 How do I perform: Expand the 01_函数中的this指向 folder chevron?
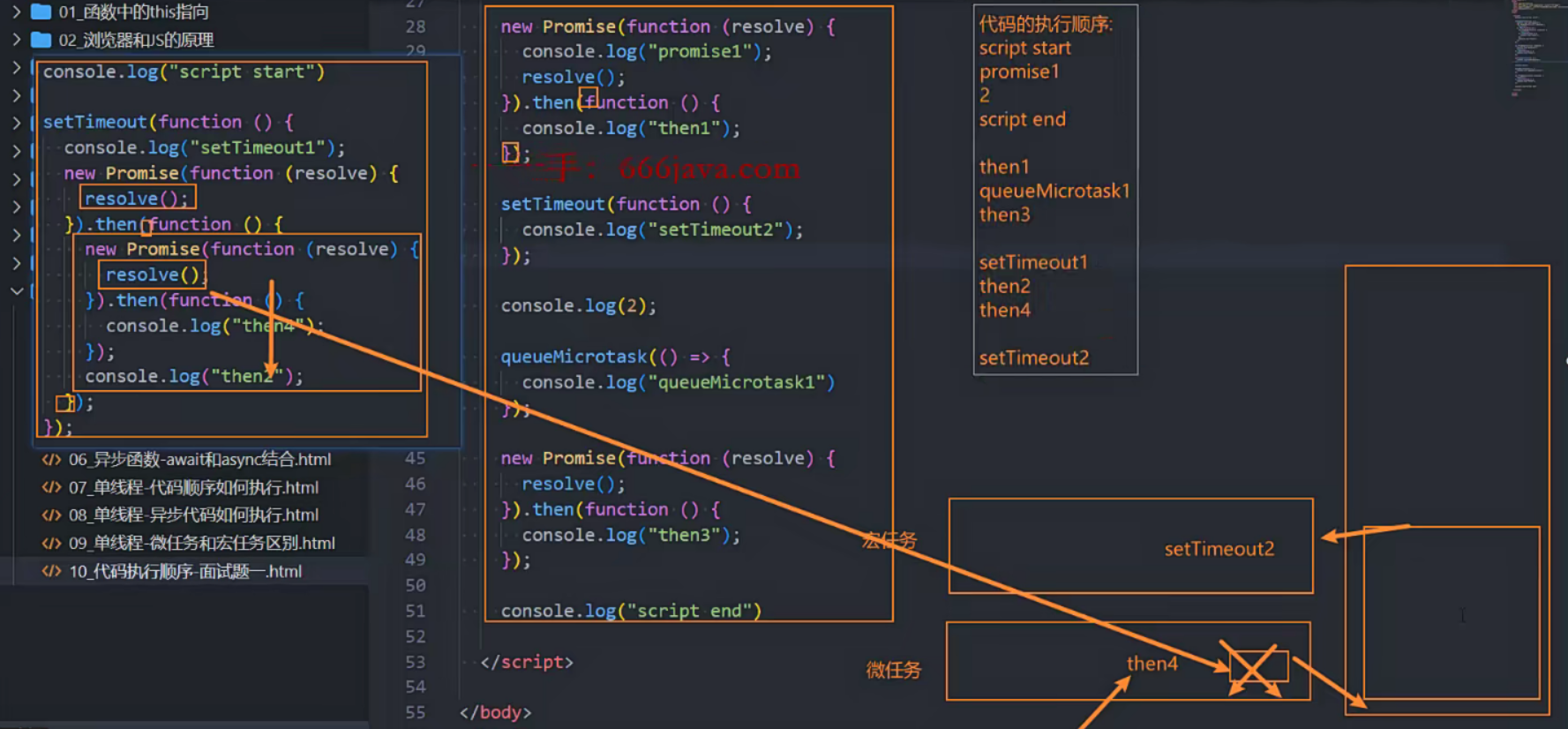pos(16,11)
